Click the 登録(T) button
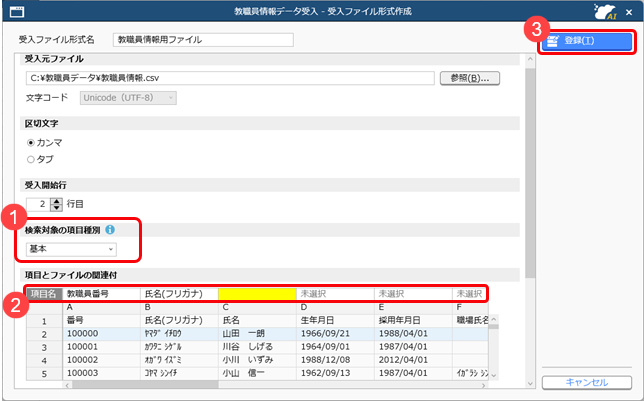Screen dimensions: 644x401 pos(586,41)
